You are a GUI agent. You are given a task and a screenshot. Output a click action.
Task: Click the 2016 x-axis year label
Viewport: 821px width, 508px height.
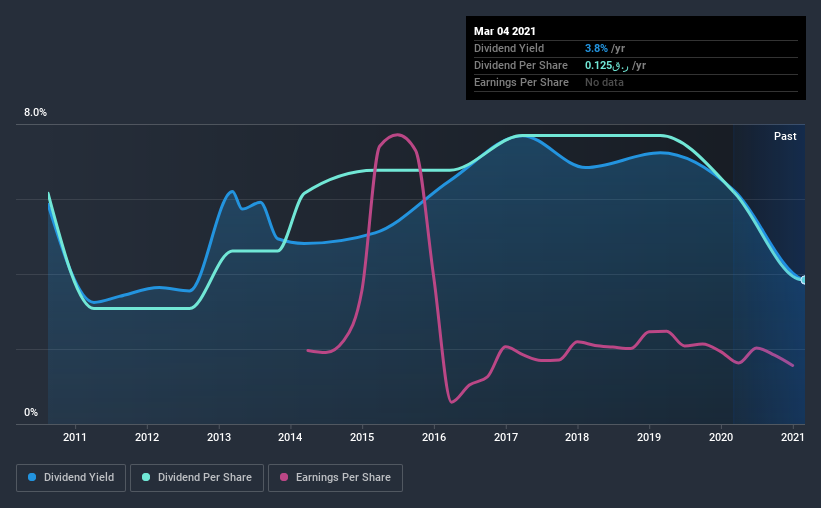pyautogui.click(x=434, y=437)
